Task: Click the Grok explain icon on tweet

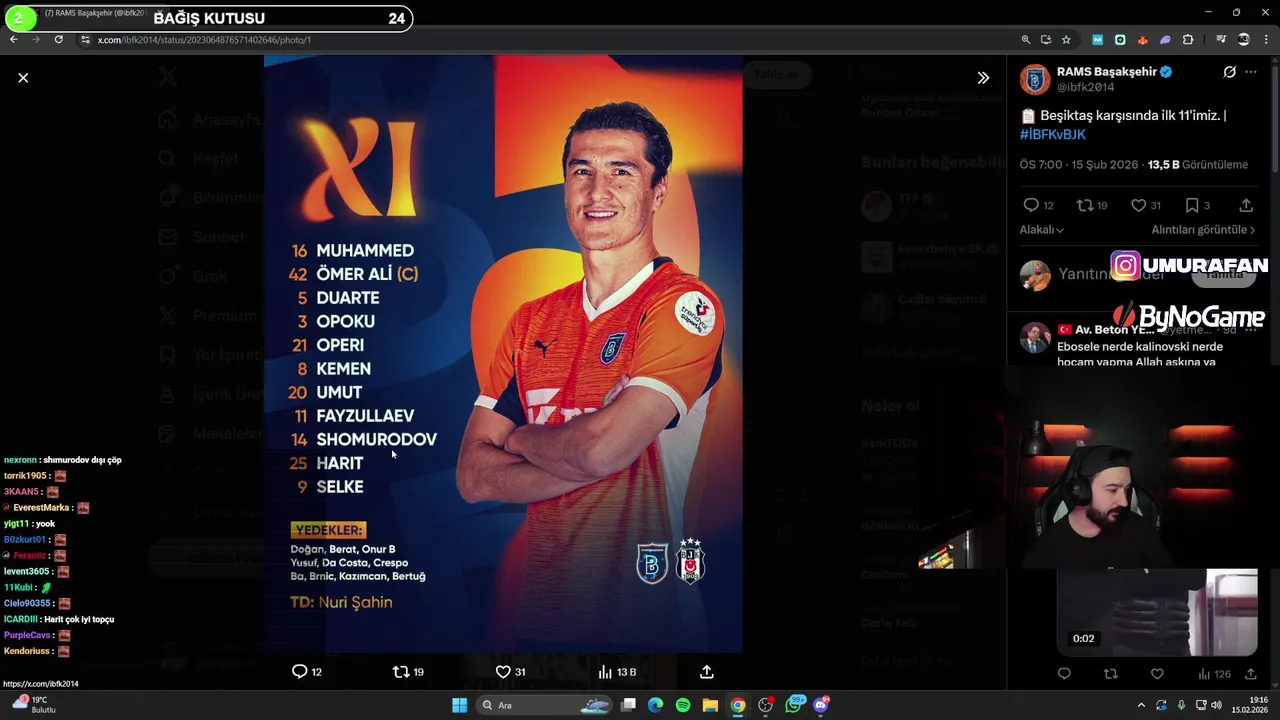Action: pyautogui.click(x=1229, y=72)
